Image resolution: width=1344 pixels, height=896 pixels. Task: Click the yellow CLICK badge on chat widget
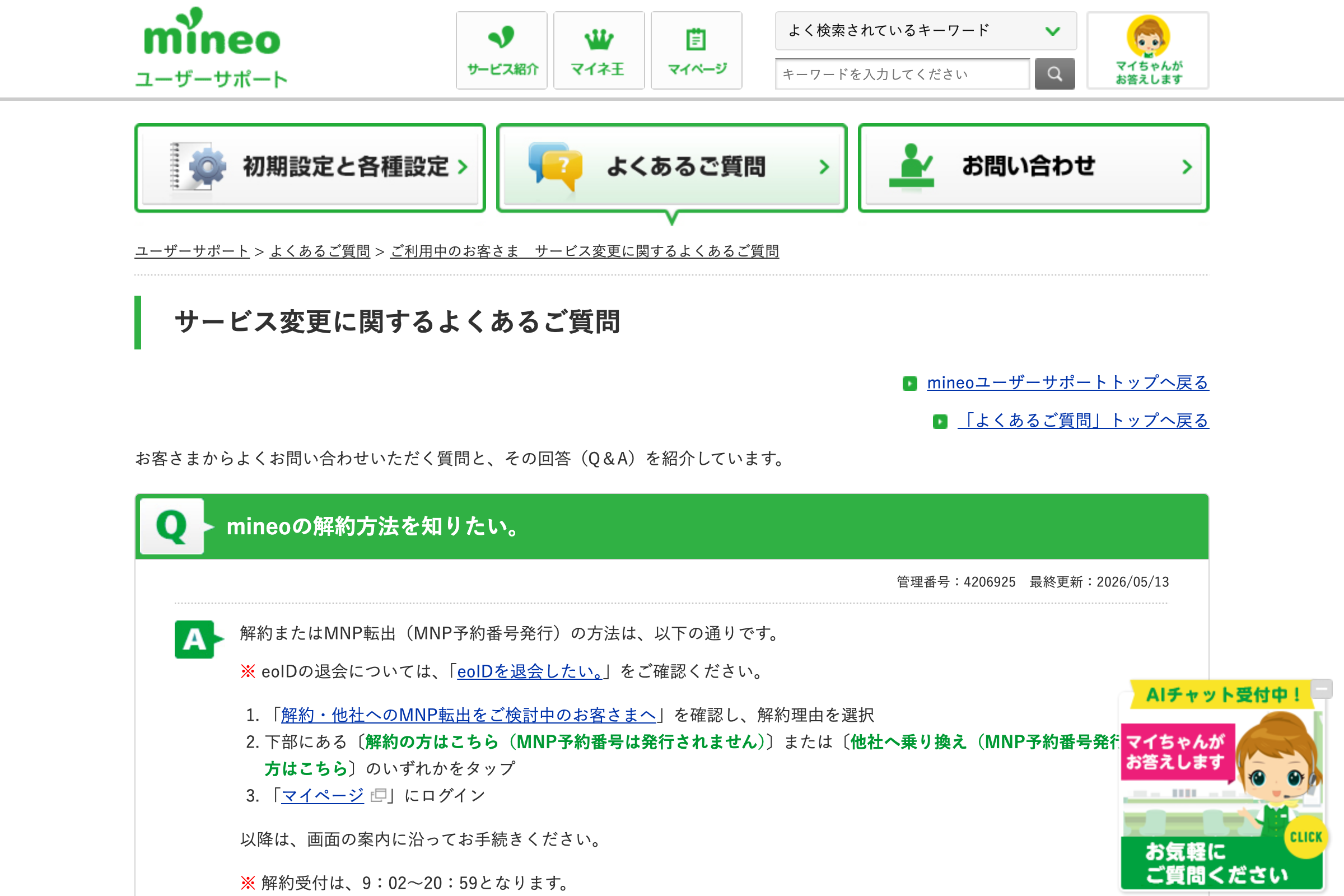1306,837
